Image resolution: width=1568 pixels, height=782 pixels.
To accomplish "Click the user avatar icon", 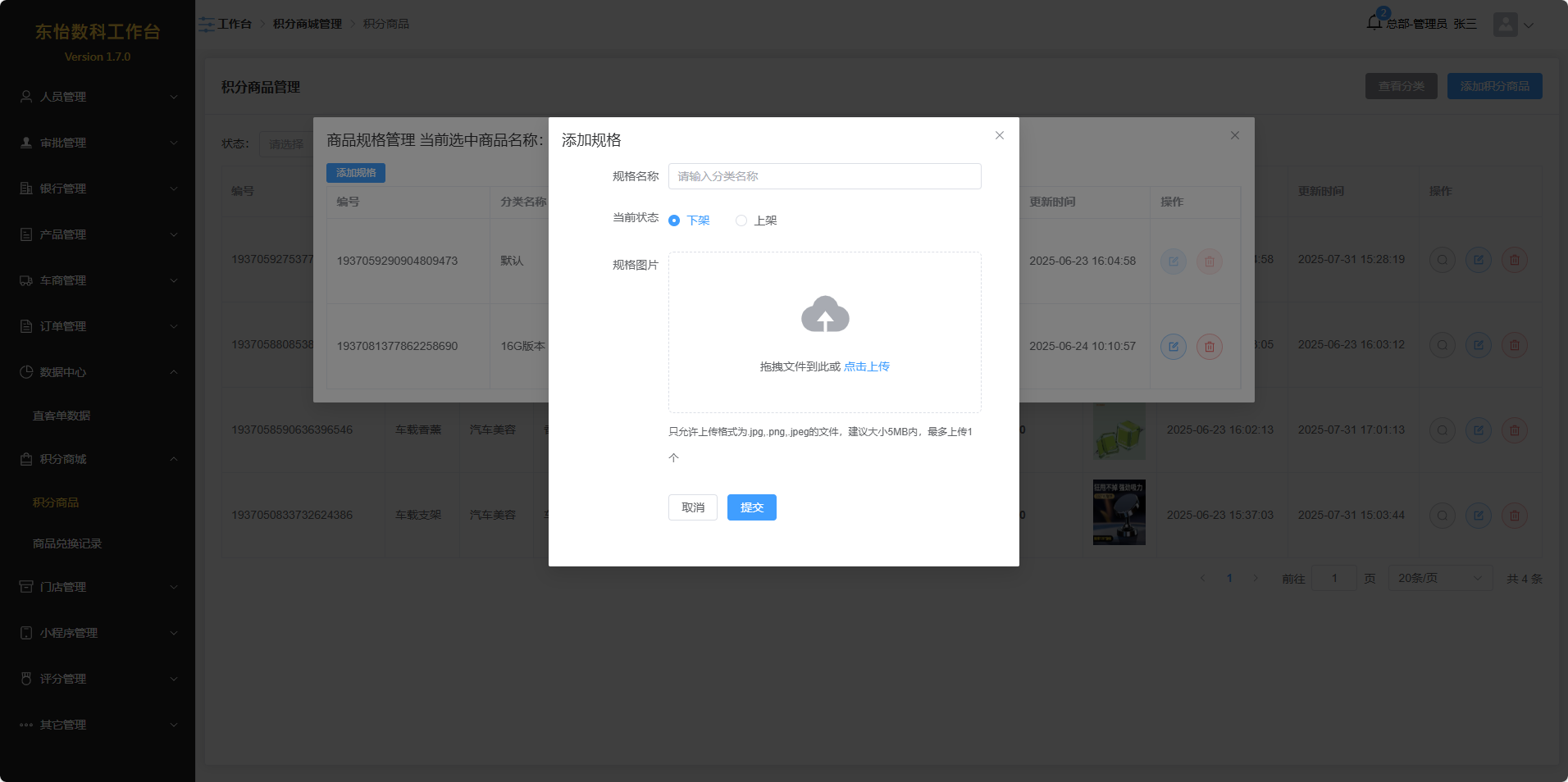I will [x=1505, y=25].
